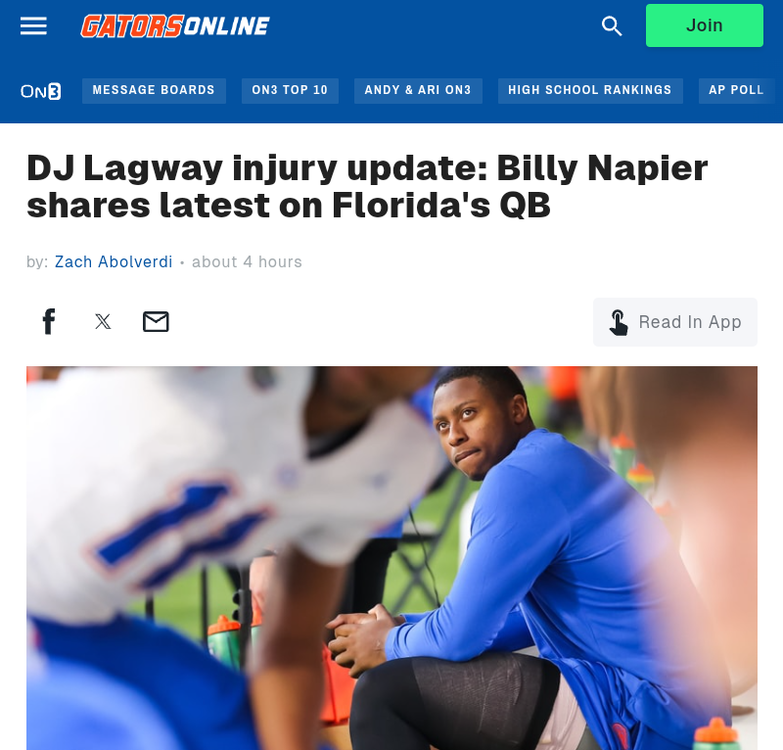Click the green Join button
Viewport: 783px width, 750px height.
click(704, 25)
